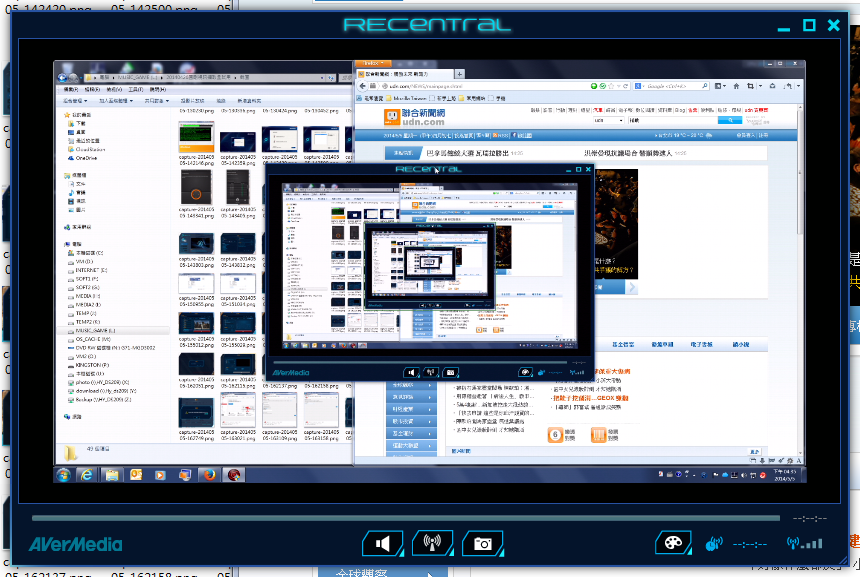
Task: Open the speaker volume control in RECentral
Action: click(383, 544)
